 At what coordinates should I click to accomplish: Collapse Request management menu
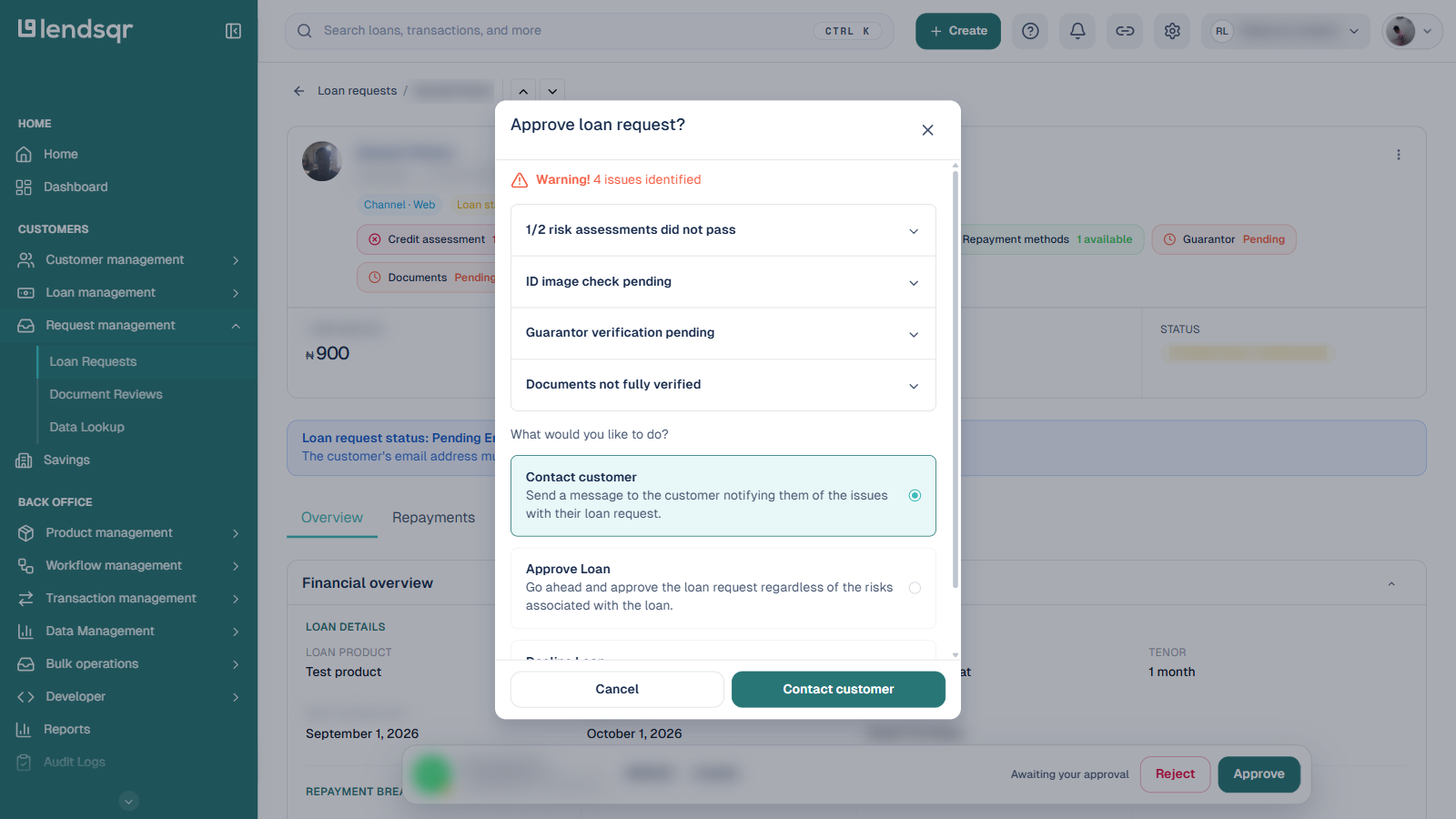click(128, 326)
